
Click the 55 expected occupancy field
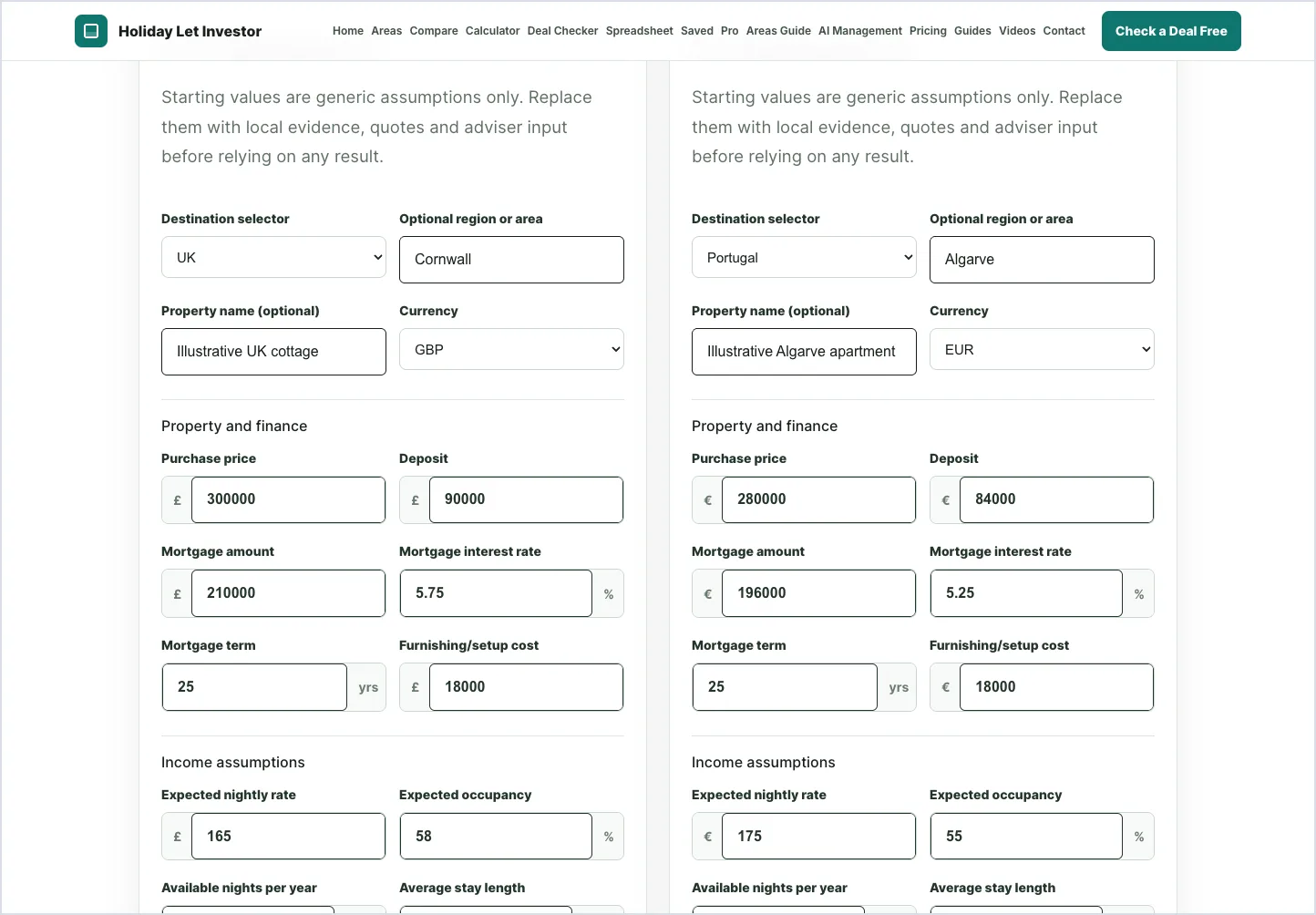(1026, 836)
